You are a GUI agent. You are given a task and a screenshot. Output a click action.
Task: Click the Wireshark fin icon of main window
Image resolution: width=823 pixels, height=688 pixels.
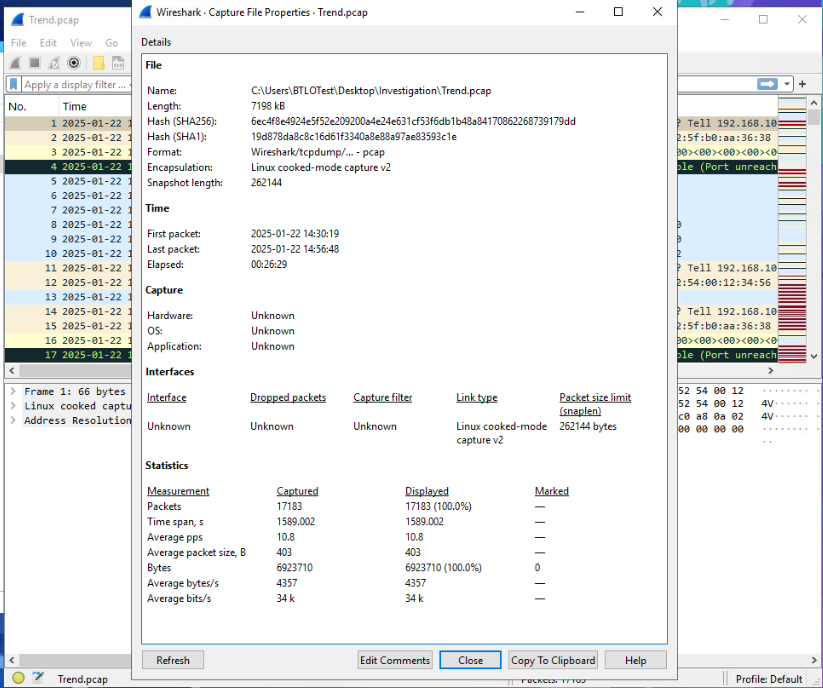tap(18, 19)
